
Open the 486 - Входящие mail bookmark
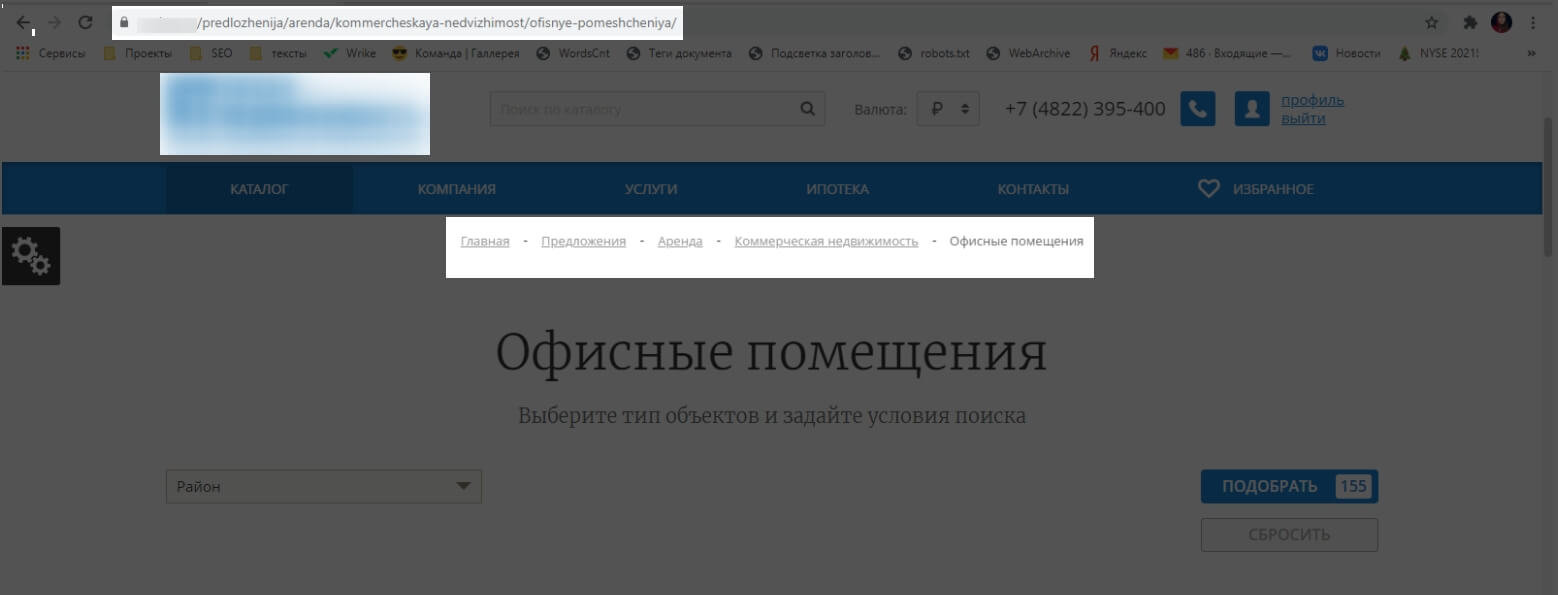(x=1228, y=53)
